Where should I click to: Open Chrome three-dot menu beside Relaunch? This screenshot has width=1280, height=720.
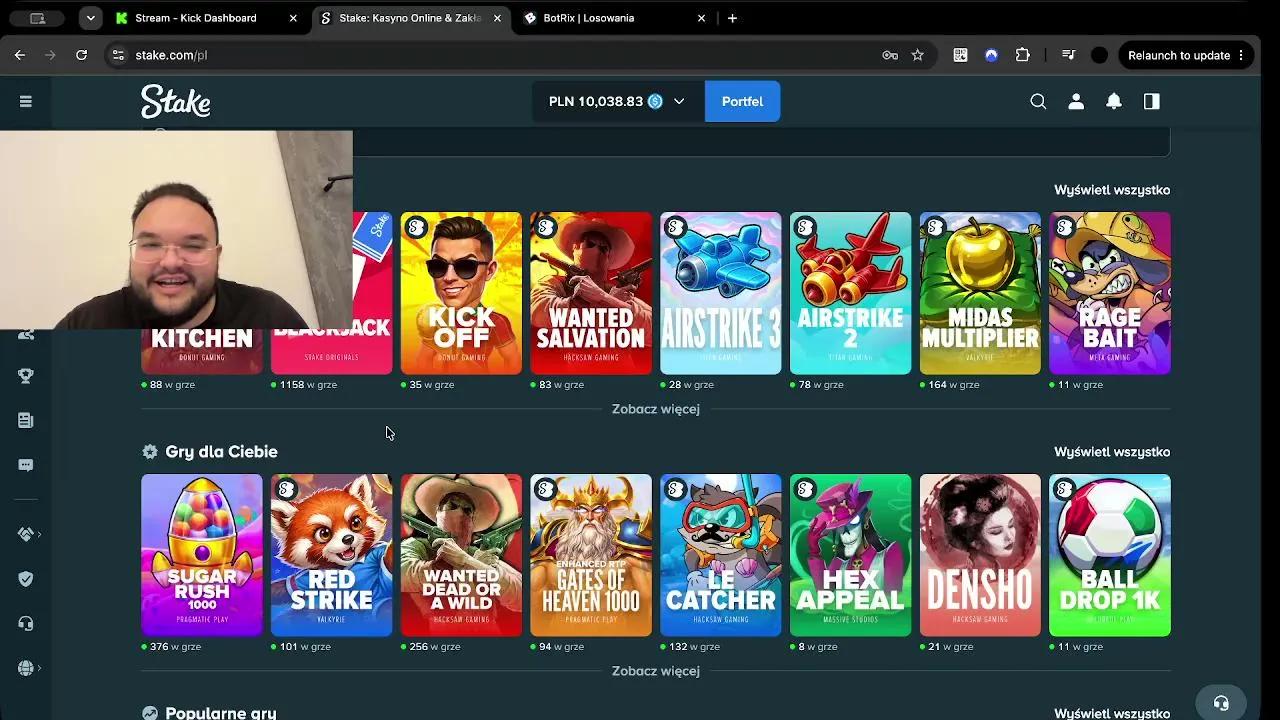tap(1241, 55)
